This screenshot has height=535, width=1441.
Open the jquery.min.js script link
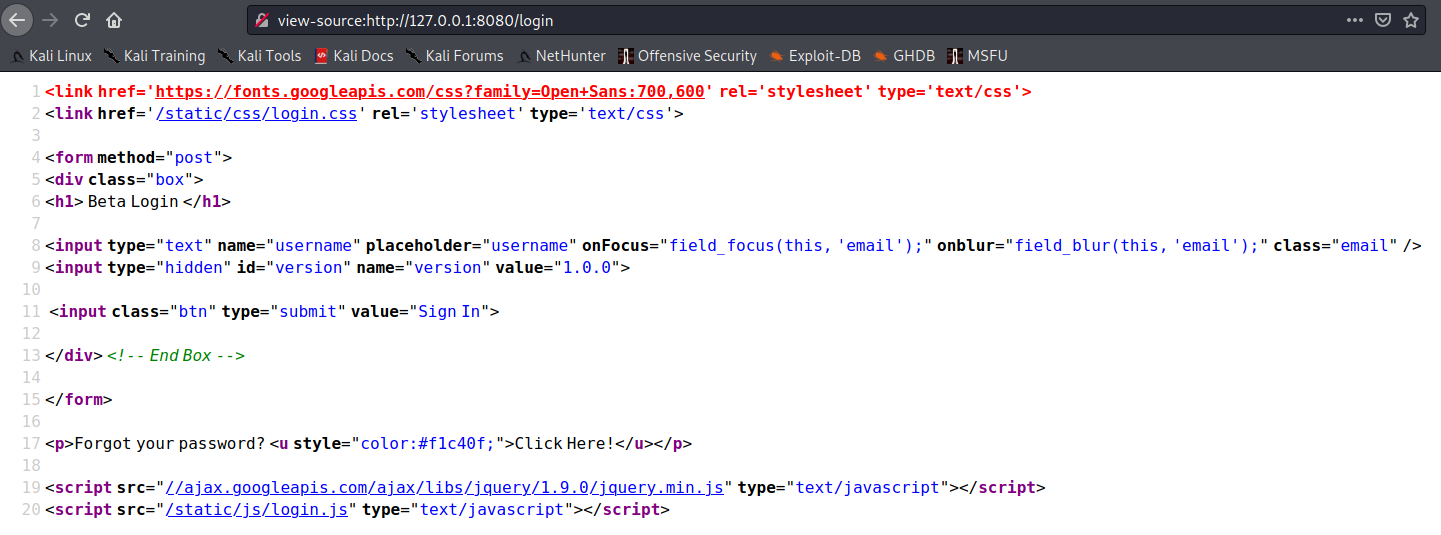click(x=445, y=488)
